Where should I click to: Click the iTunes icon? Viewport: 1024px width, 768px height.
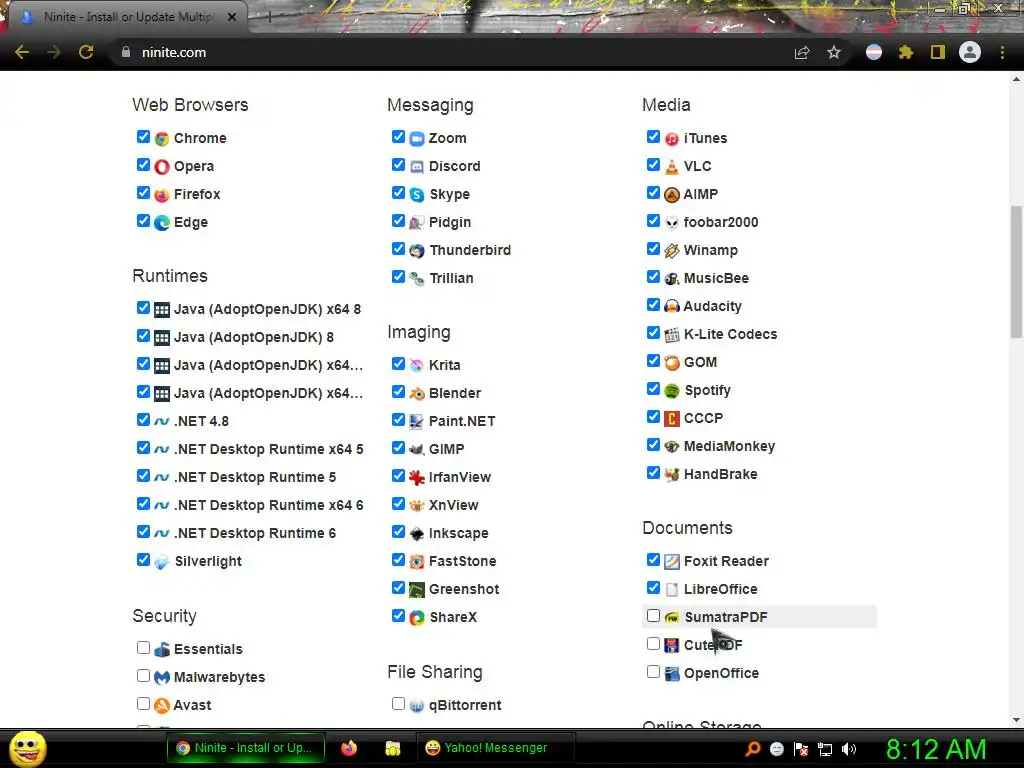(671, 138)
